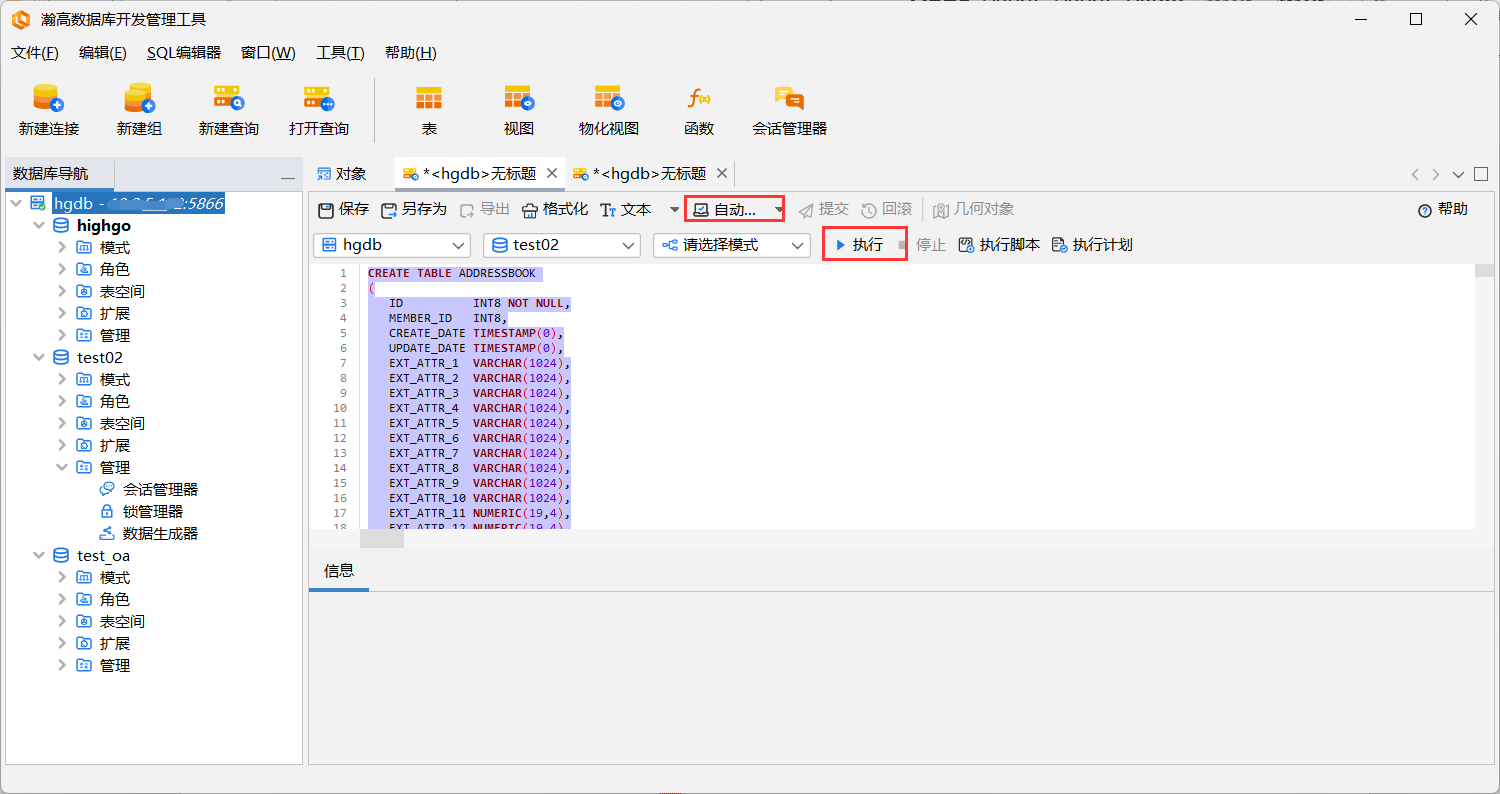Collapse the test02 database tree node

coord(39,358)
